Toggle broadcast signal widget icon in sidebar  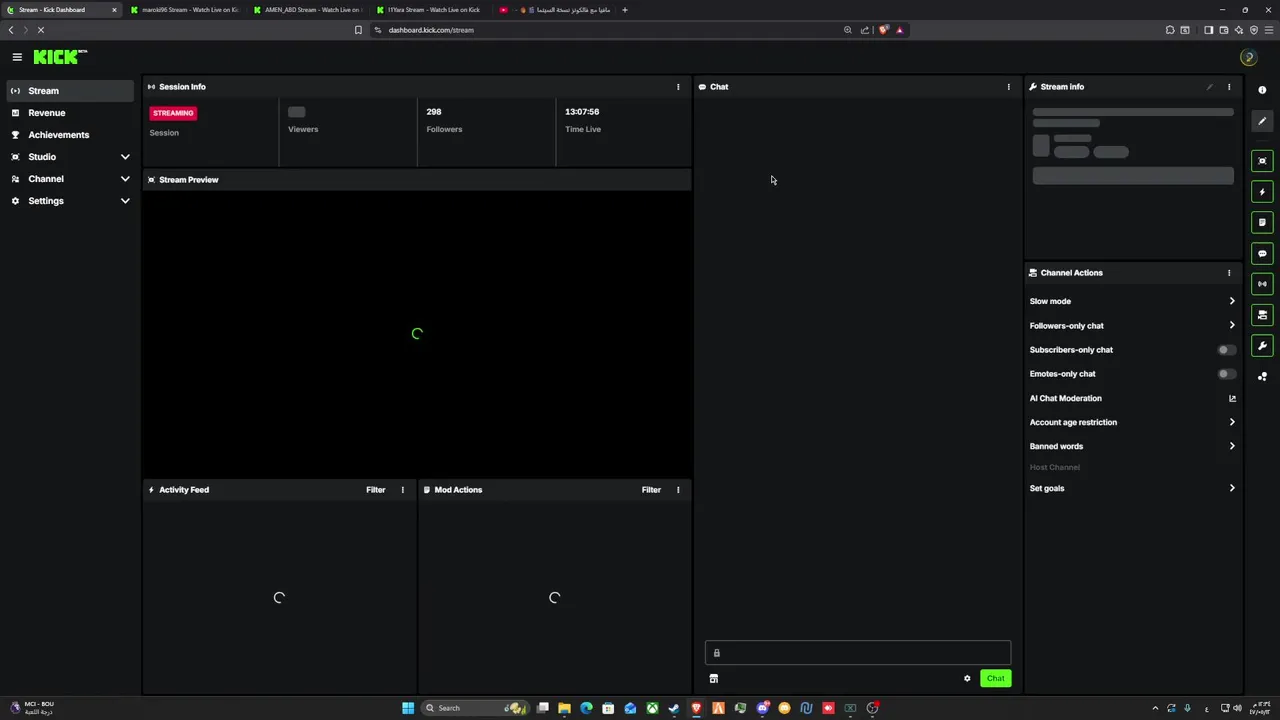click(x=1262, y=284)
